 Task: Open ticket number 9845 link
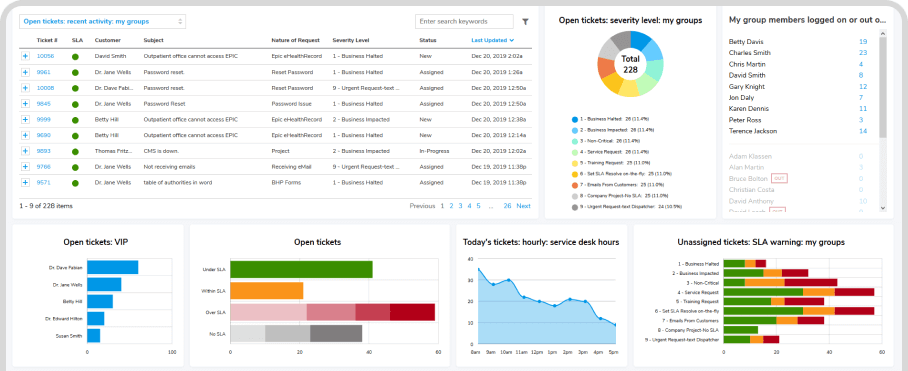pyautogui.click(x=43, y=104)
